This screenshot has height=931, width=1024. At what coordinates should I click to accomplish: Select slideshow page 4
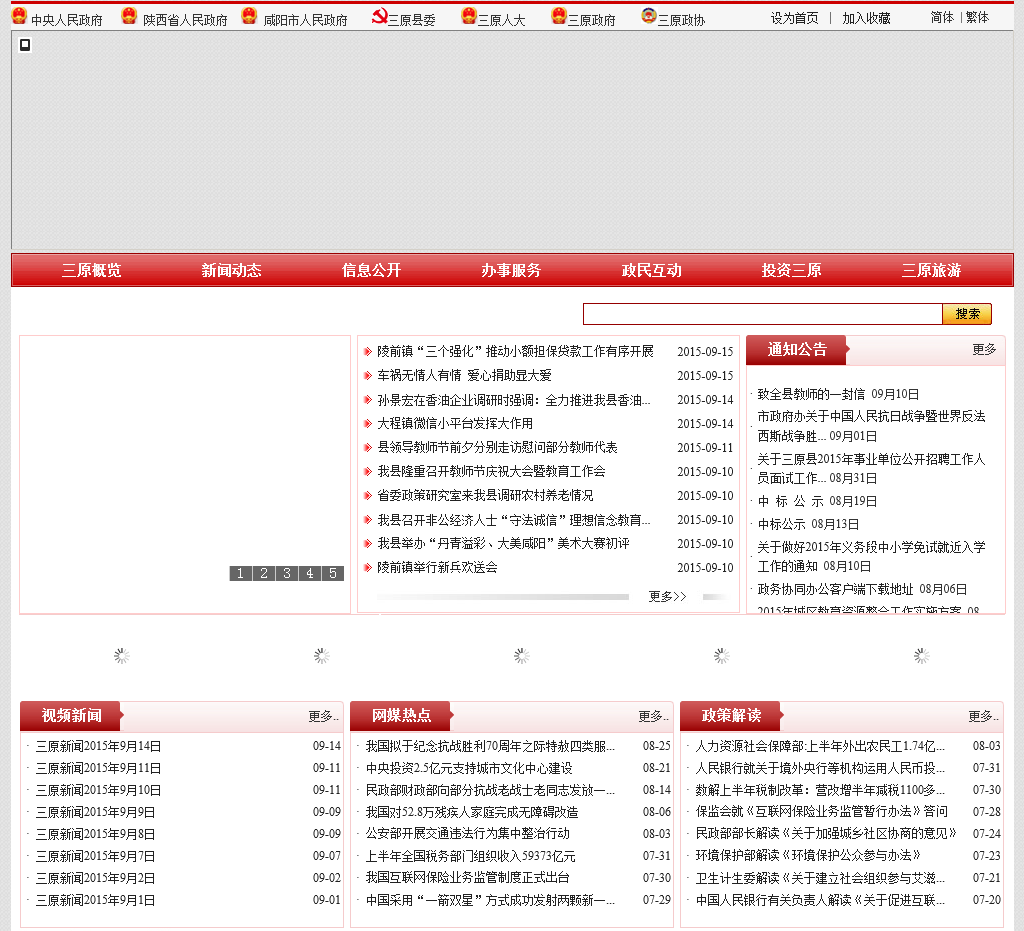click(x=310, y=573)
